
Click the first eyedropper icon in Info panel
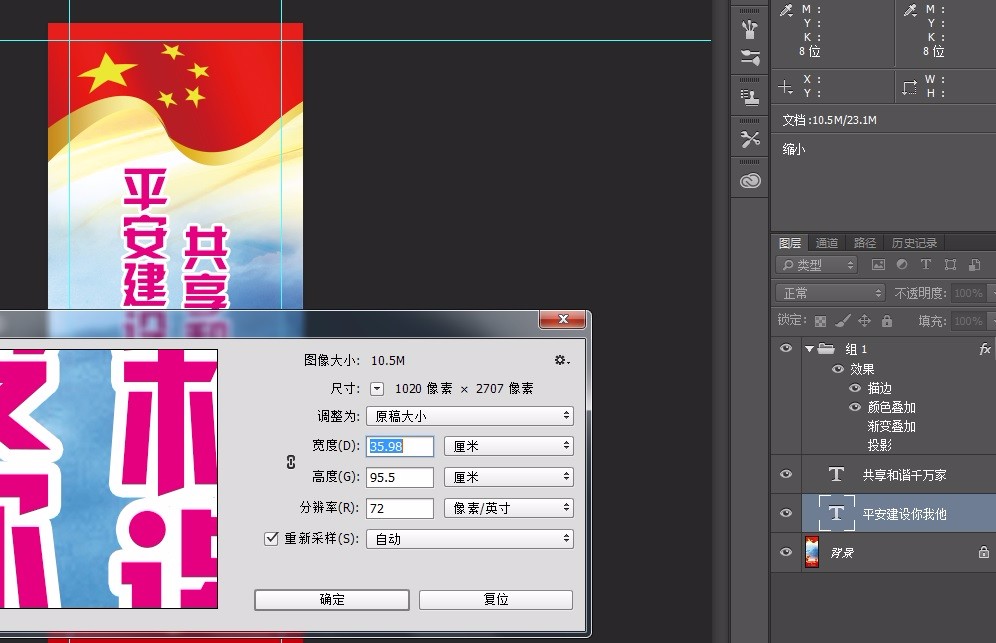point(786,10)
